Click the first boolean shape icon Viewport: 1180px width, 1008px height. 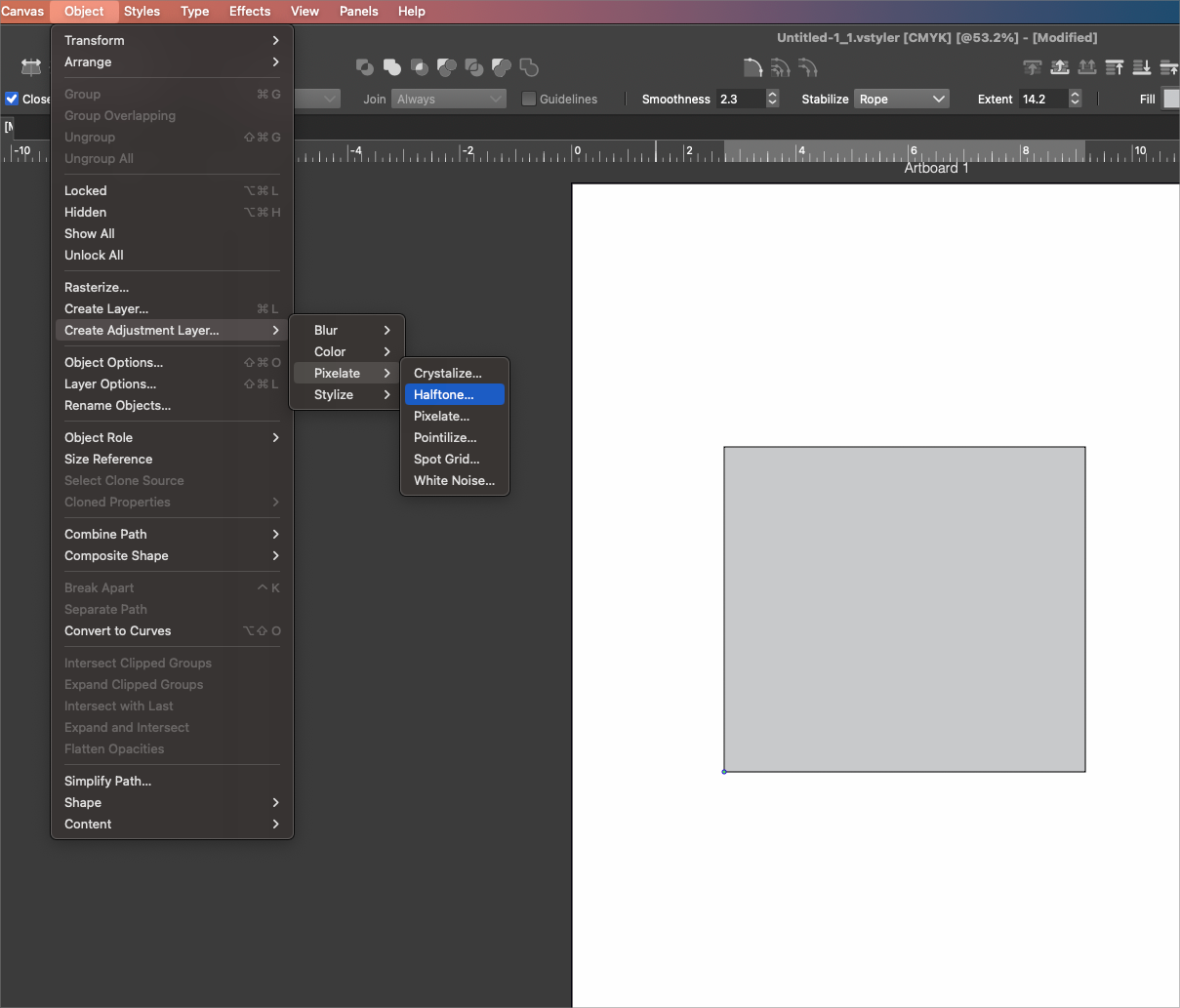point(365,67)
